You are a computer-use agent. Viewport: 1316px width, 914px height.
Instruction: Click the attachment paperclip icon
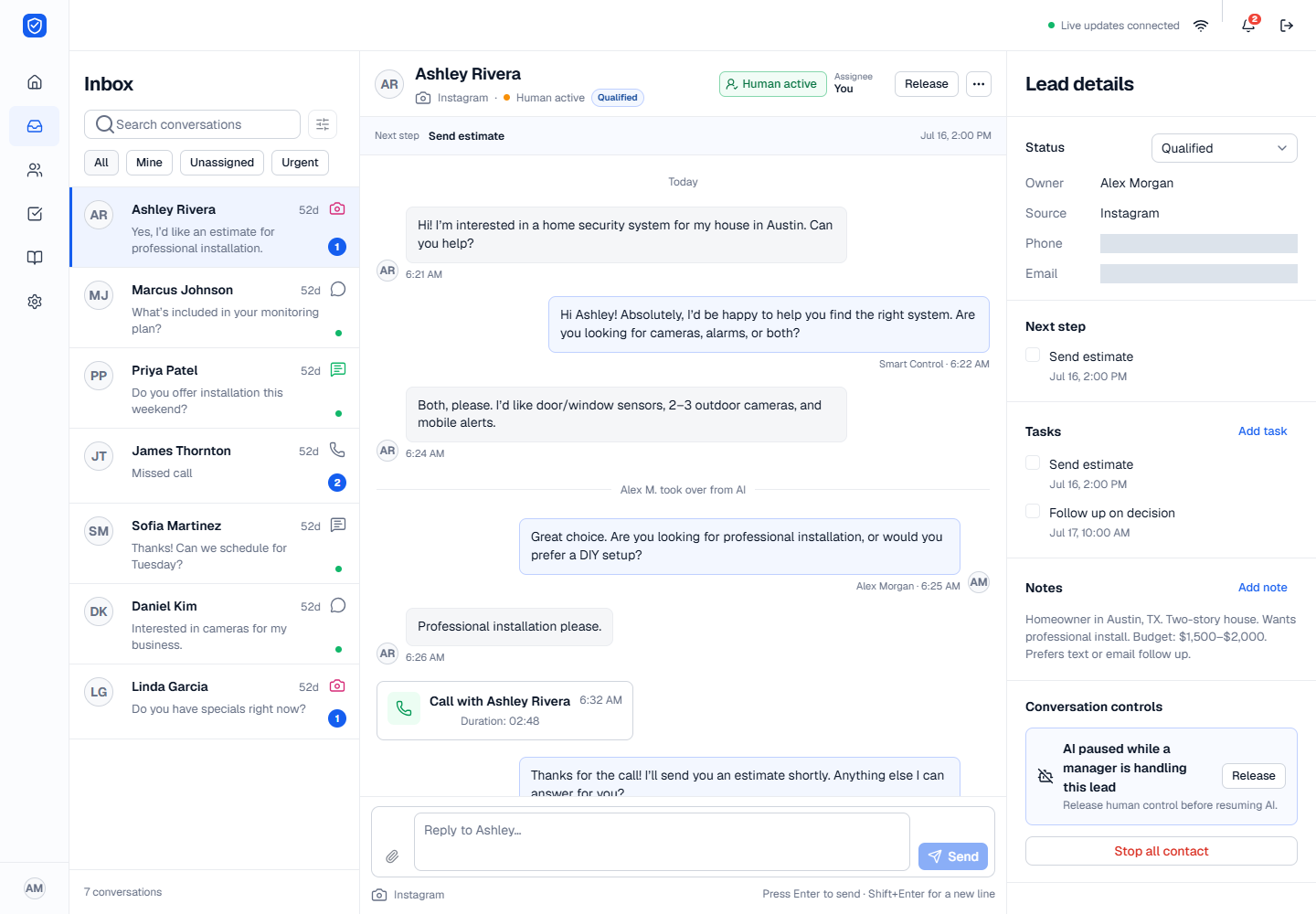pyautogui.click(x=392, y=856)
